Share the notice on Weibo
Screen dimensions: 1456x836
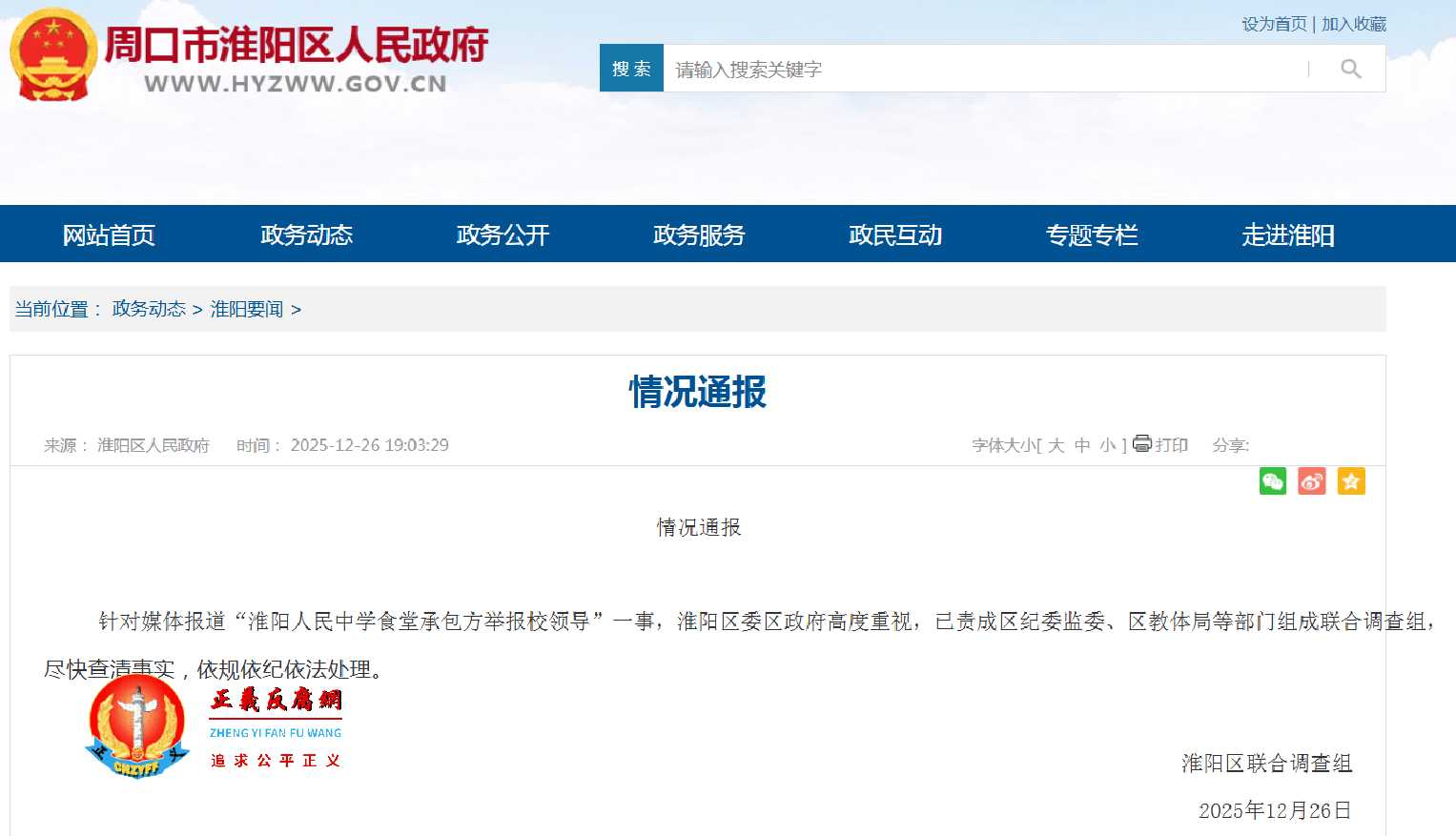point(1311,481)
